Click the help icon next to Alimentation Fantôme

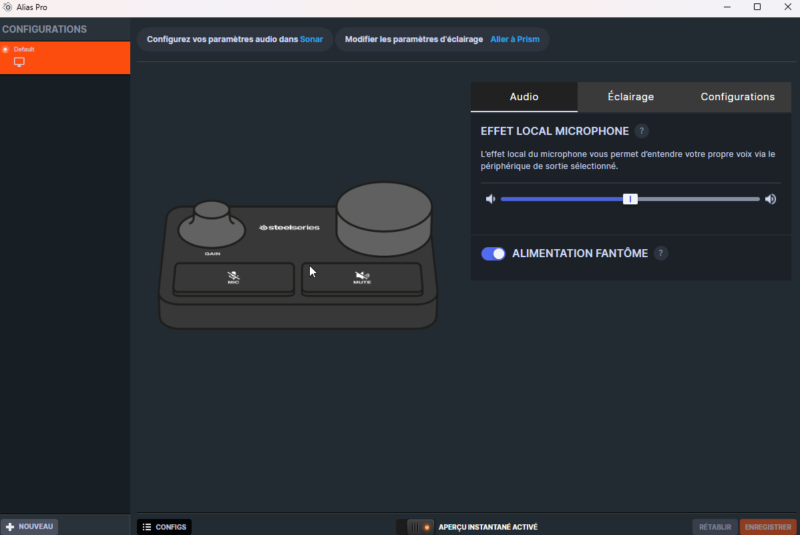coord(661,254)
